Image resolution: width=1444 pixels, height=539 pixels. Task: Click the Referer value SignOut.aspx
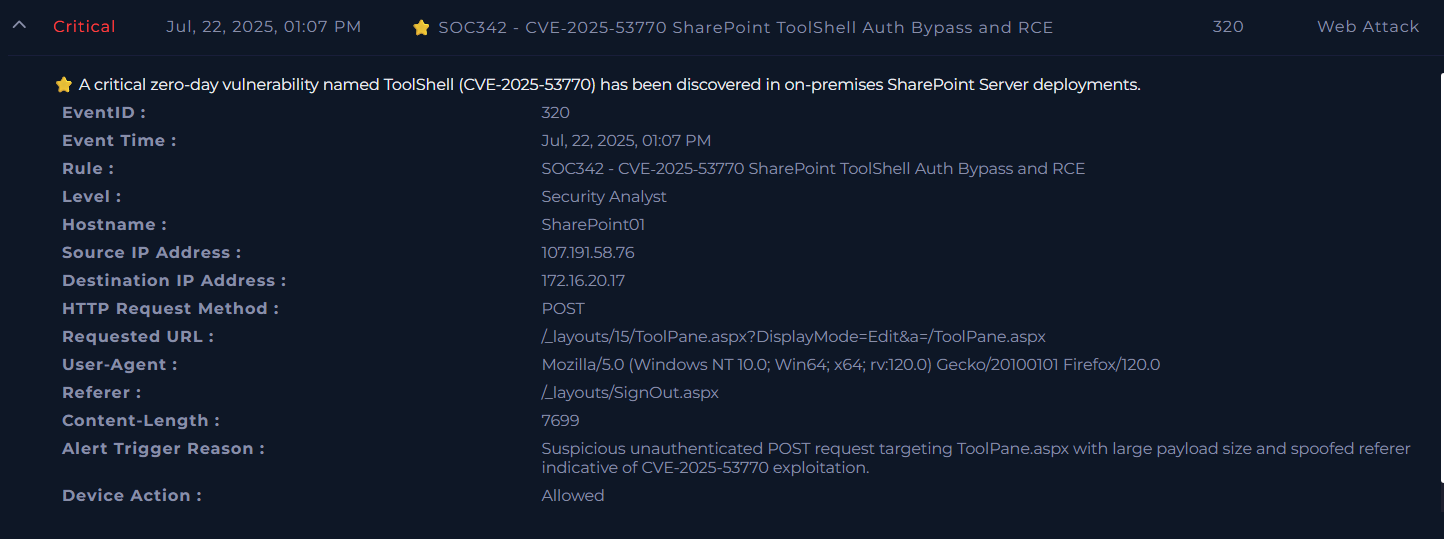[630, 393]
